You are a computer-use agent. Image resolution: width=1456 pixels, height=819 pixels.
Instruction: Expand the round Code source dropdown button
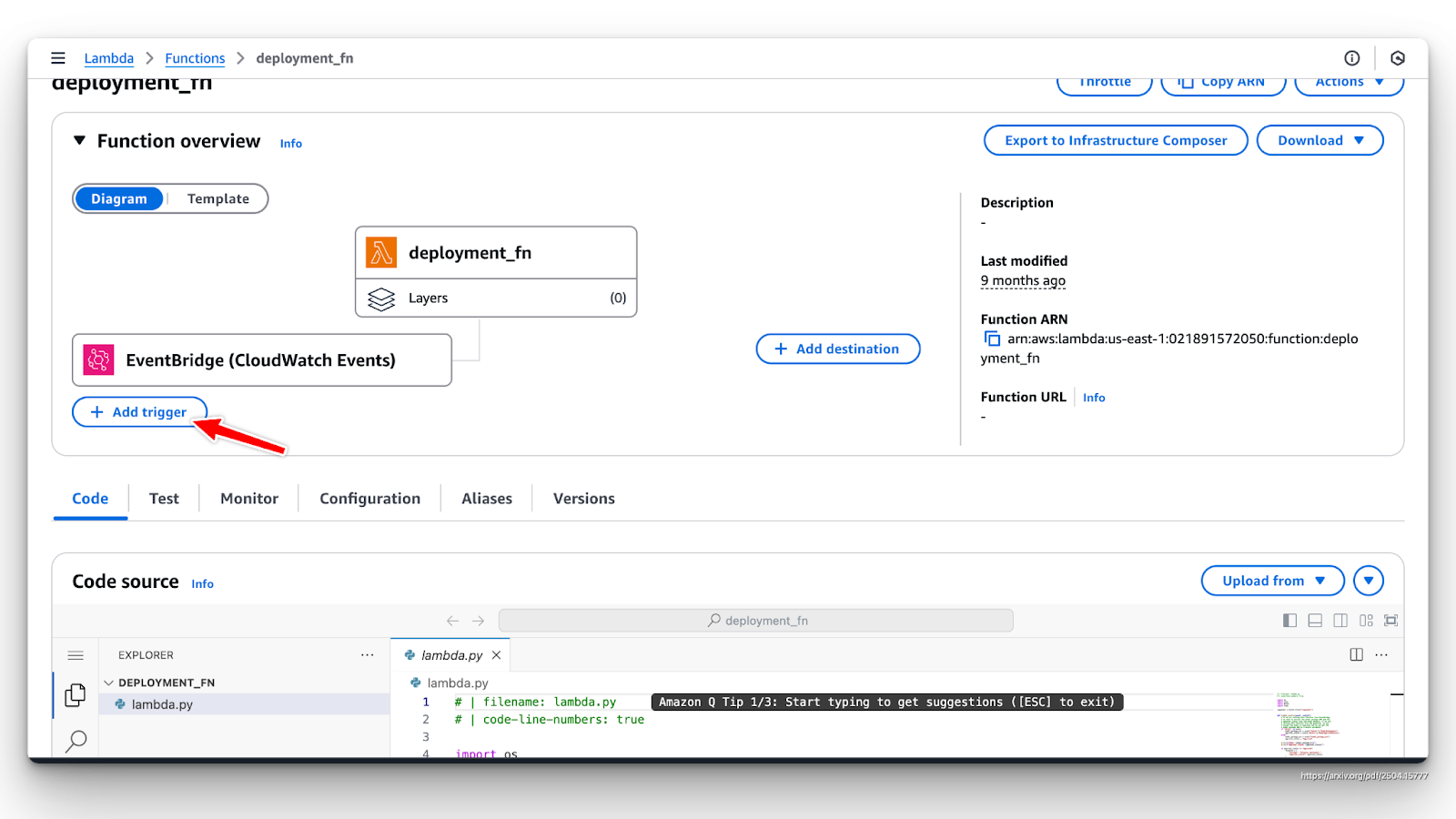1369,581
